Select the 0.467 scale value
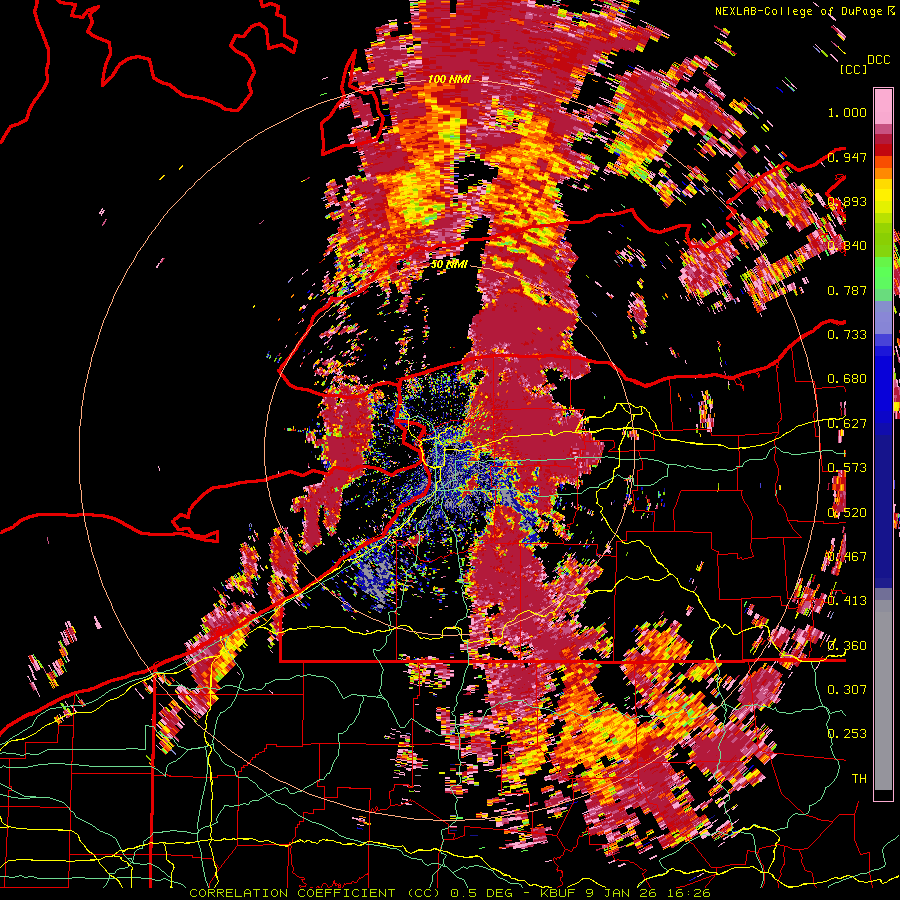 click(x=847, y=557)
